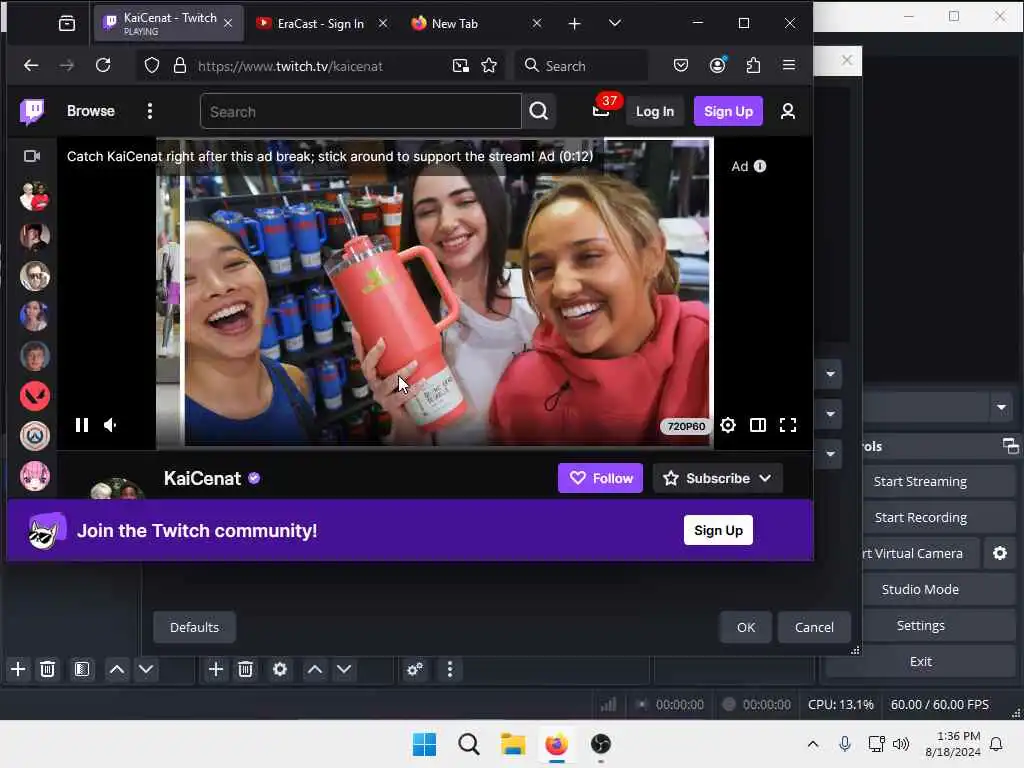Click the Follow button for KaiCenat
Image resolution: width=1024 pixels, height=768 pixels.
tap(600, 478)
